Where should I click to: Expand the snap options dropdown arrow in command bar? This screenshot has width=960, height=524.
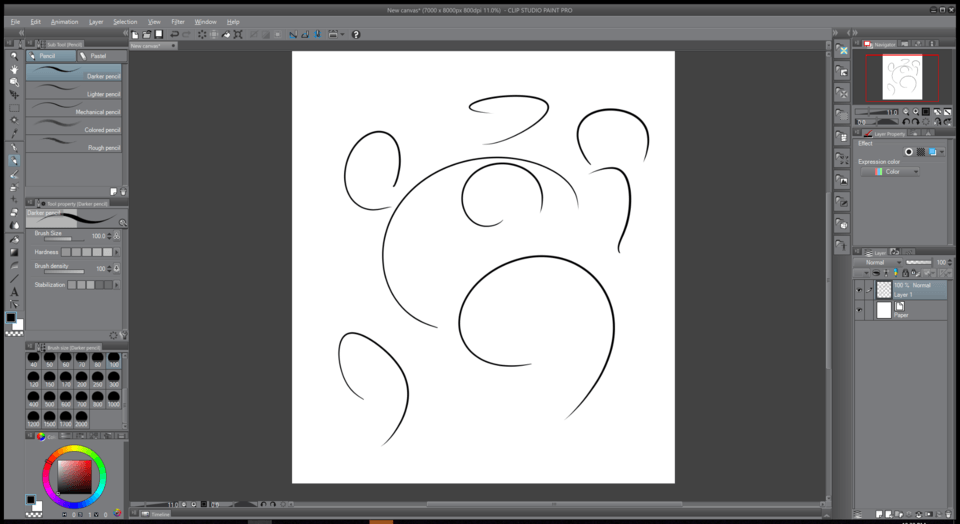coord(342,34)
